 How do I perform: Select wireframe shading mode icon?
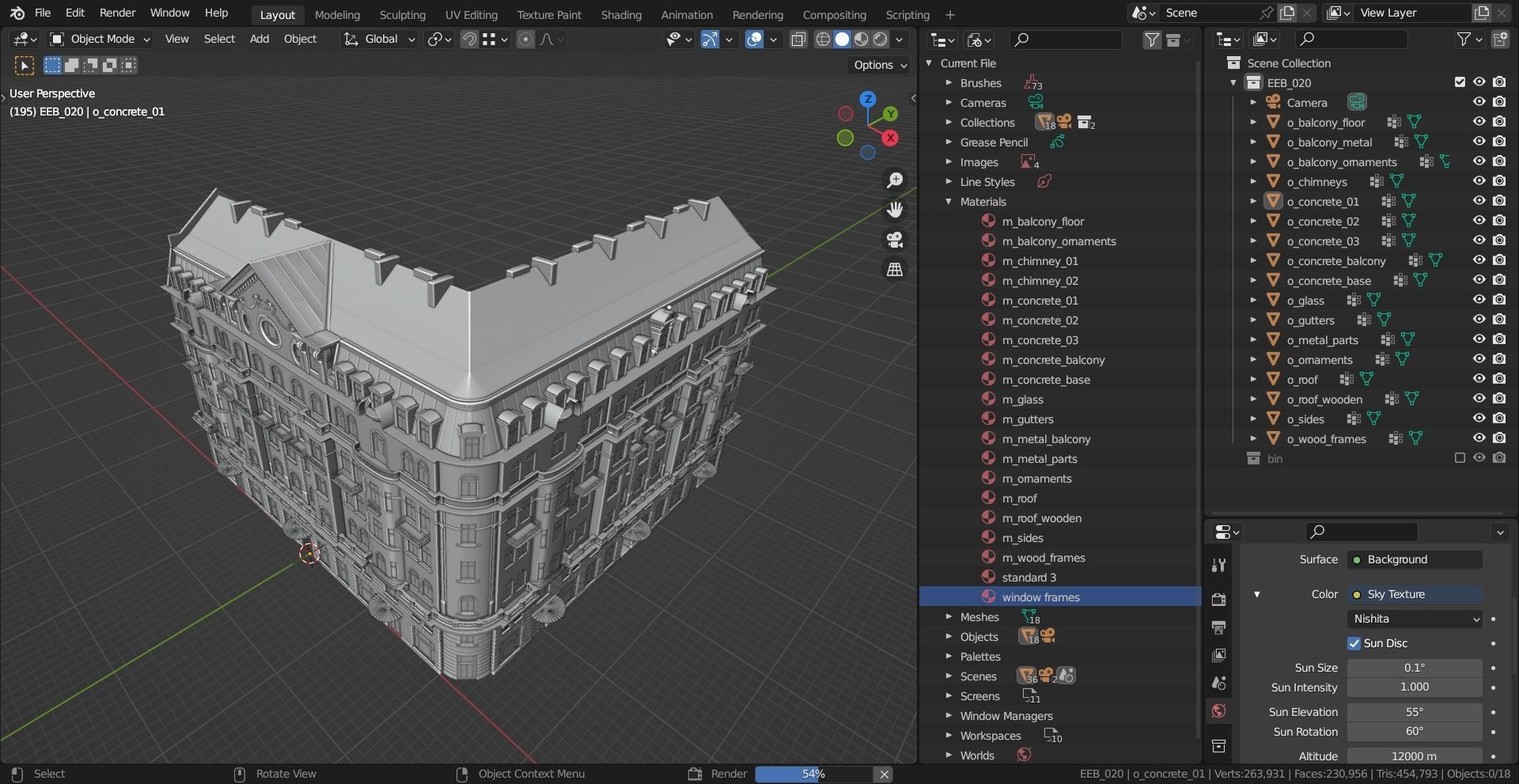(x=823, y=39)
